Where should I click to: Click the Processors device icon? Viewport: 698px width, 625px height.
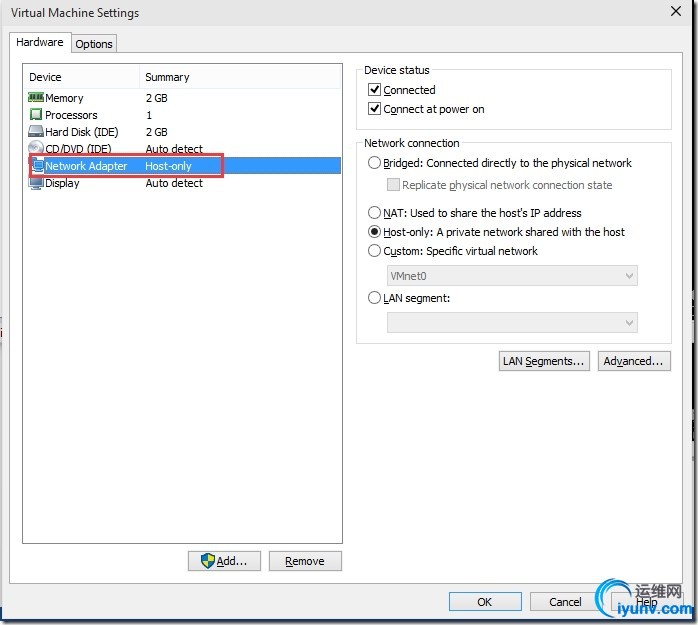(36, 114)
